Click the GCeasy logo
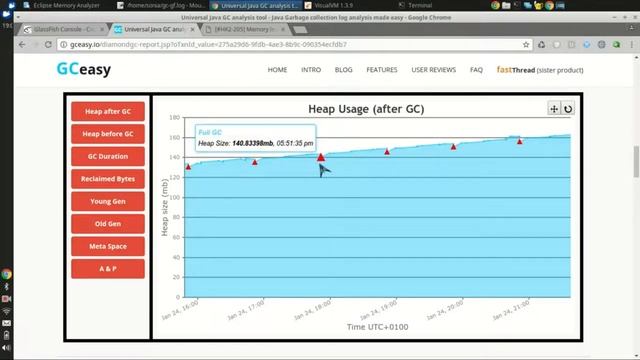 [x=84, y=69]
